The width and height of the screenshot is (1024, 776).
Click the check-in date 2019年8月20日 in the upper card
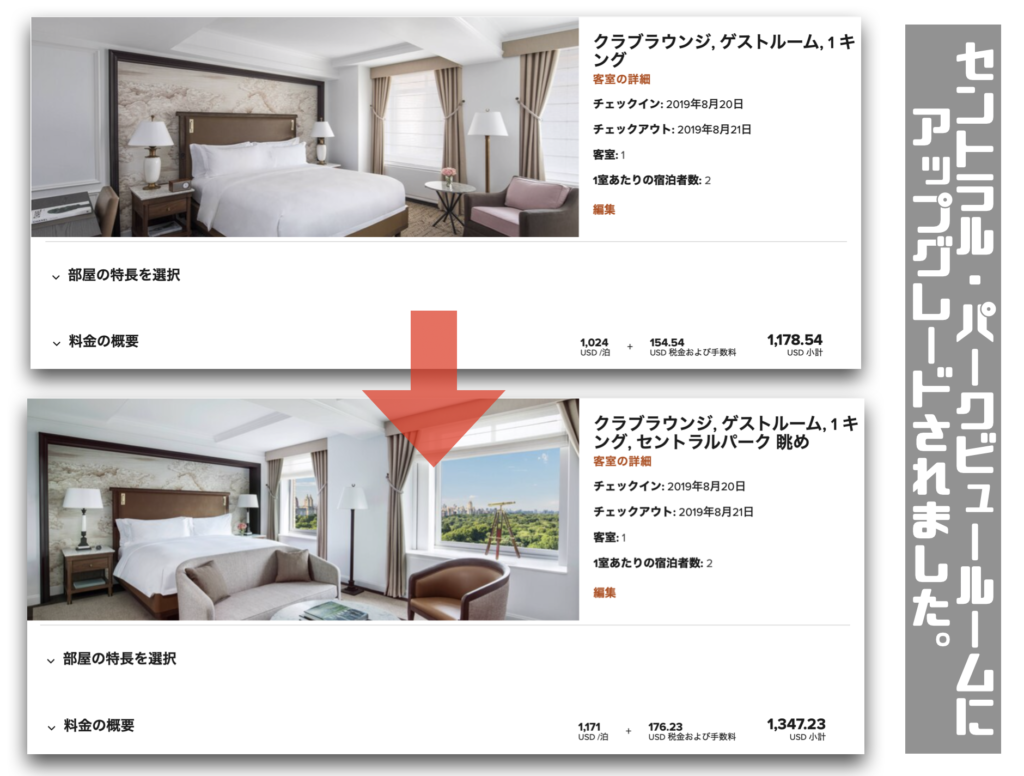click(704, 104)
